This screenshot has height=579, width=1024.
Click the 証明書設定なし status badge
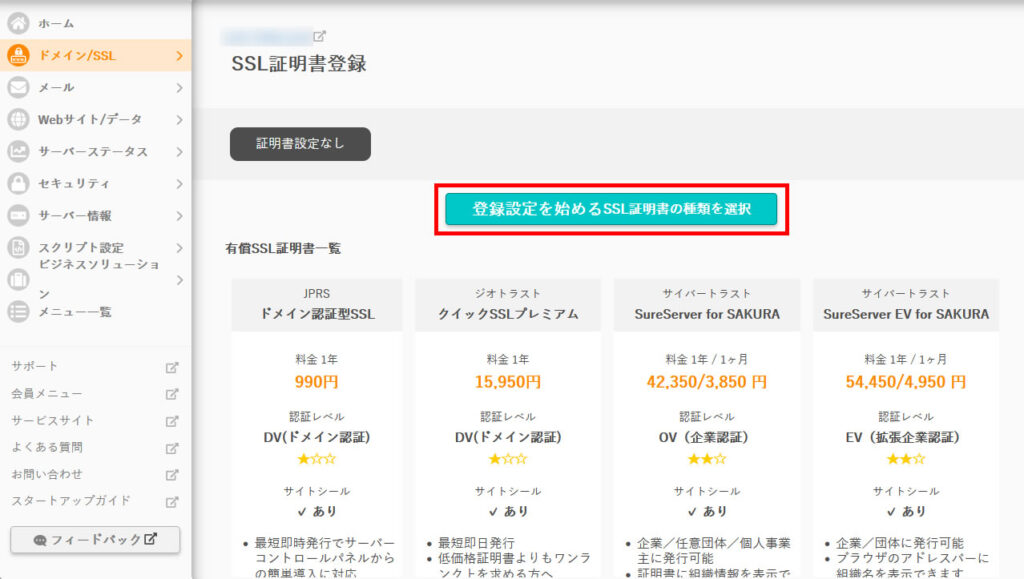click(299, 144)
